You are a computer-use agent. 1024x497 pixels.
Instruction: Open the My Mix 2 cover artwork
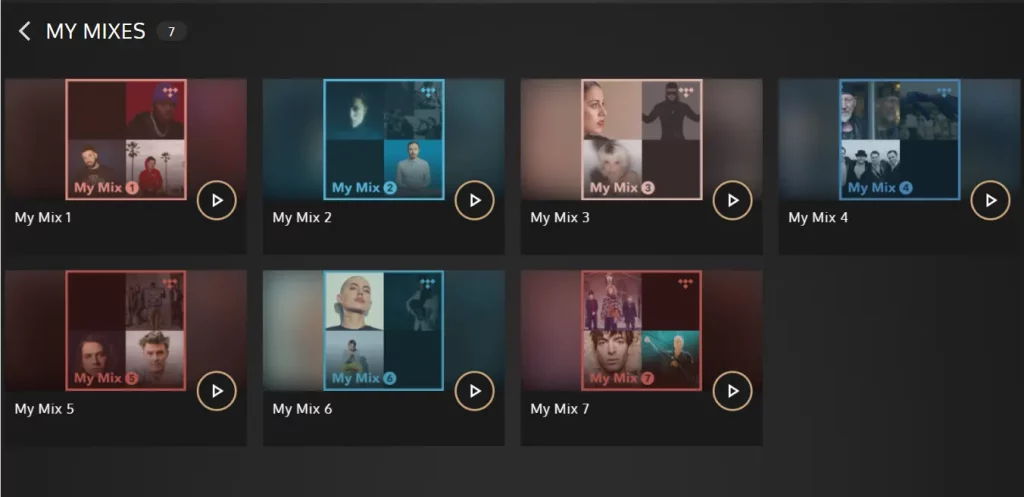[384, 140]
